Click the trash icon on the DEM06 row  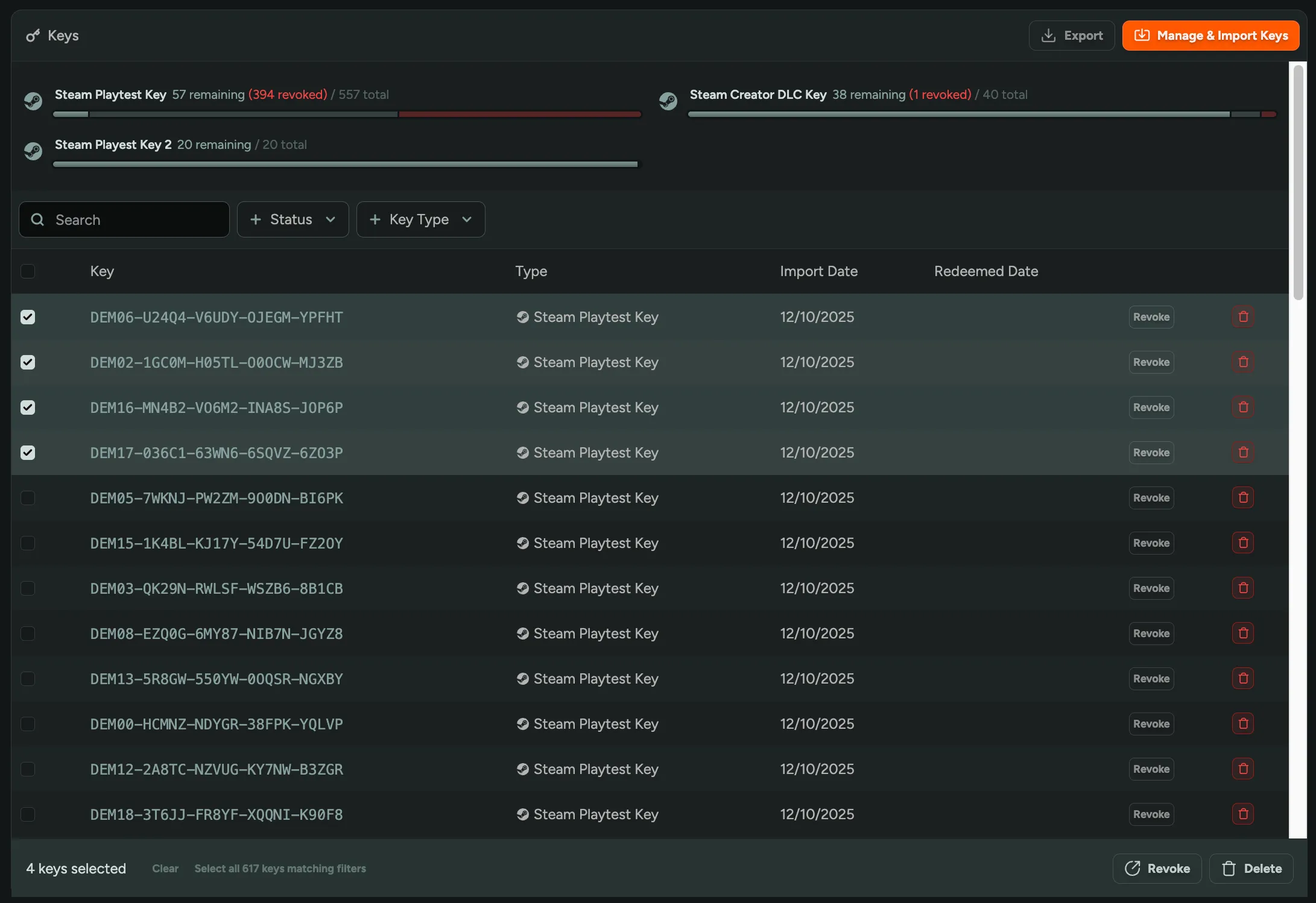(x=1242, y=316)
